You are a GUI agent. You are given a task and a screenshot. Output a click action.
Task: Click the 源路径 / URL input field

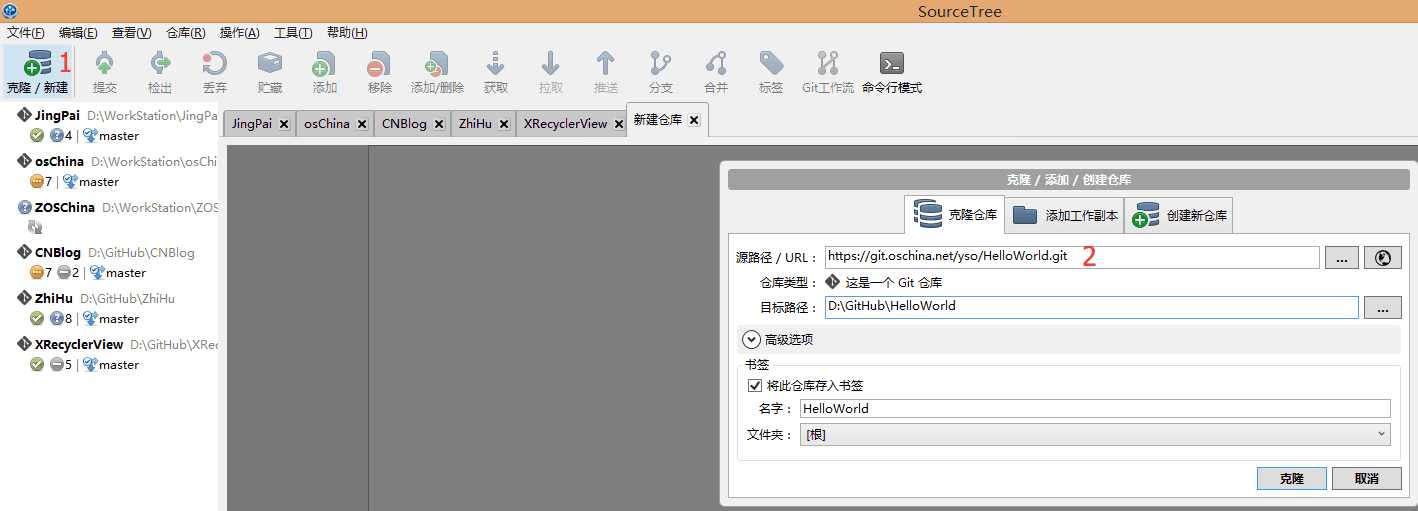click(x=1072, y=257)
